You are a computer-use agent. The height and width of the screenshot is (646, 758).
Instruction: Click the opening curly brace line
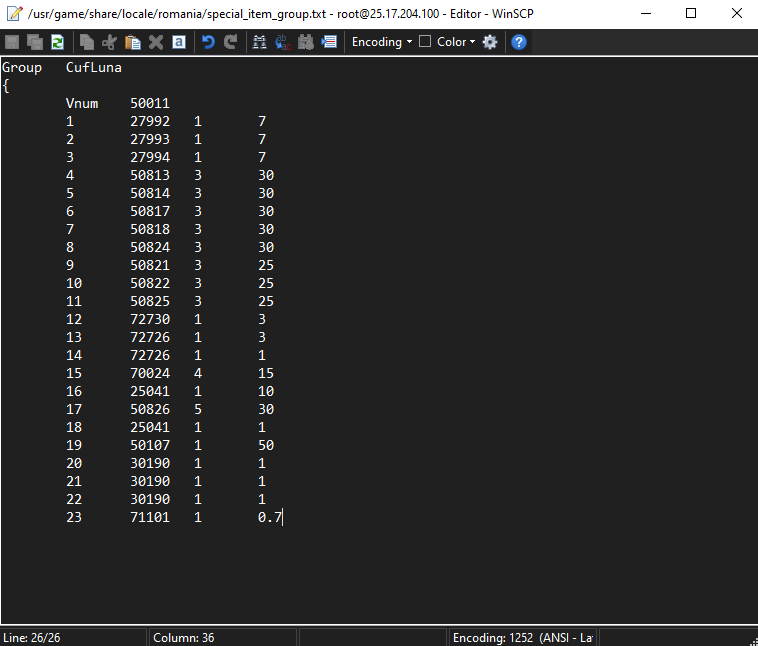(6, 86)
